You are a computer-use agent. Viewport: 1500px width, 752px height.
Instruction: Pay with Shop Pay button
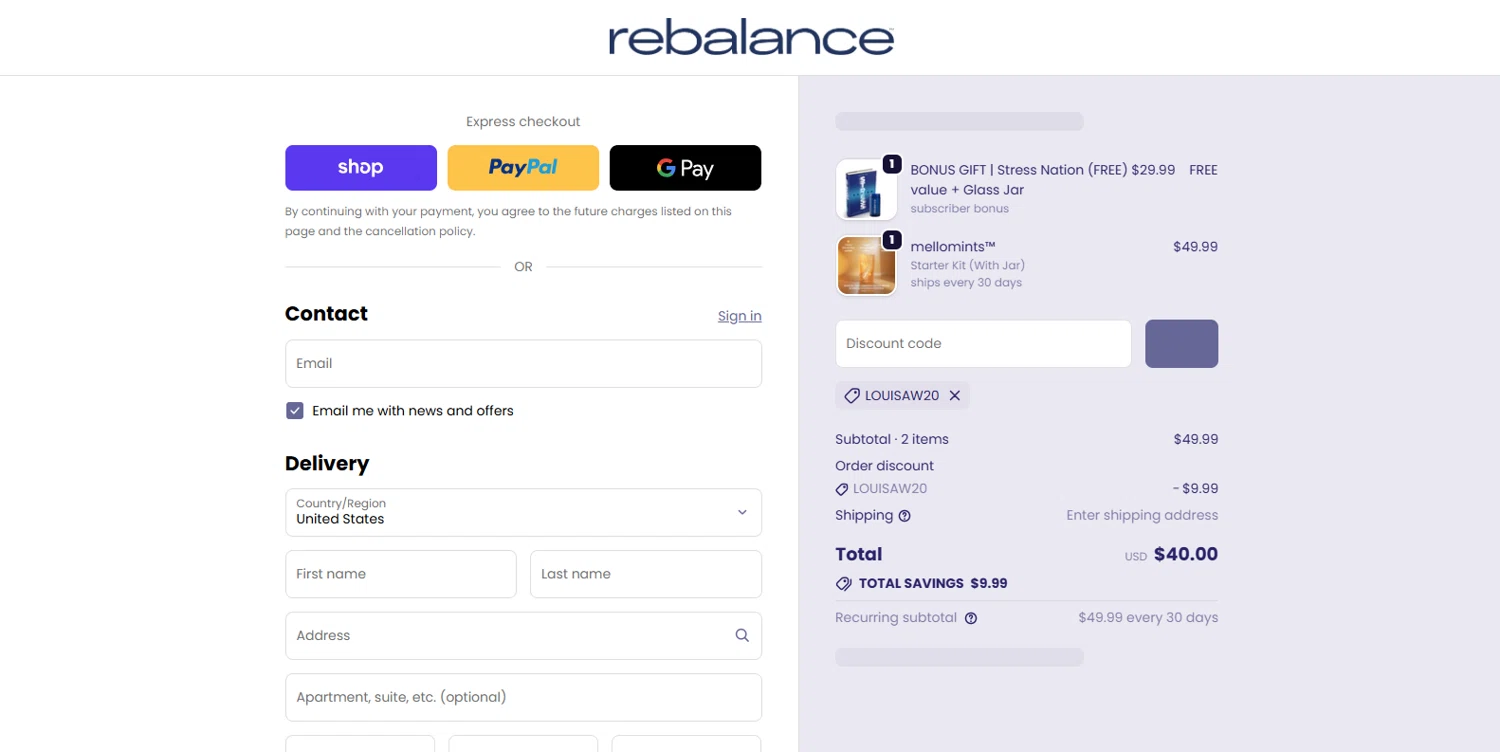361,168
